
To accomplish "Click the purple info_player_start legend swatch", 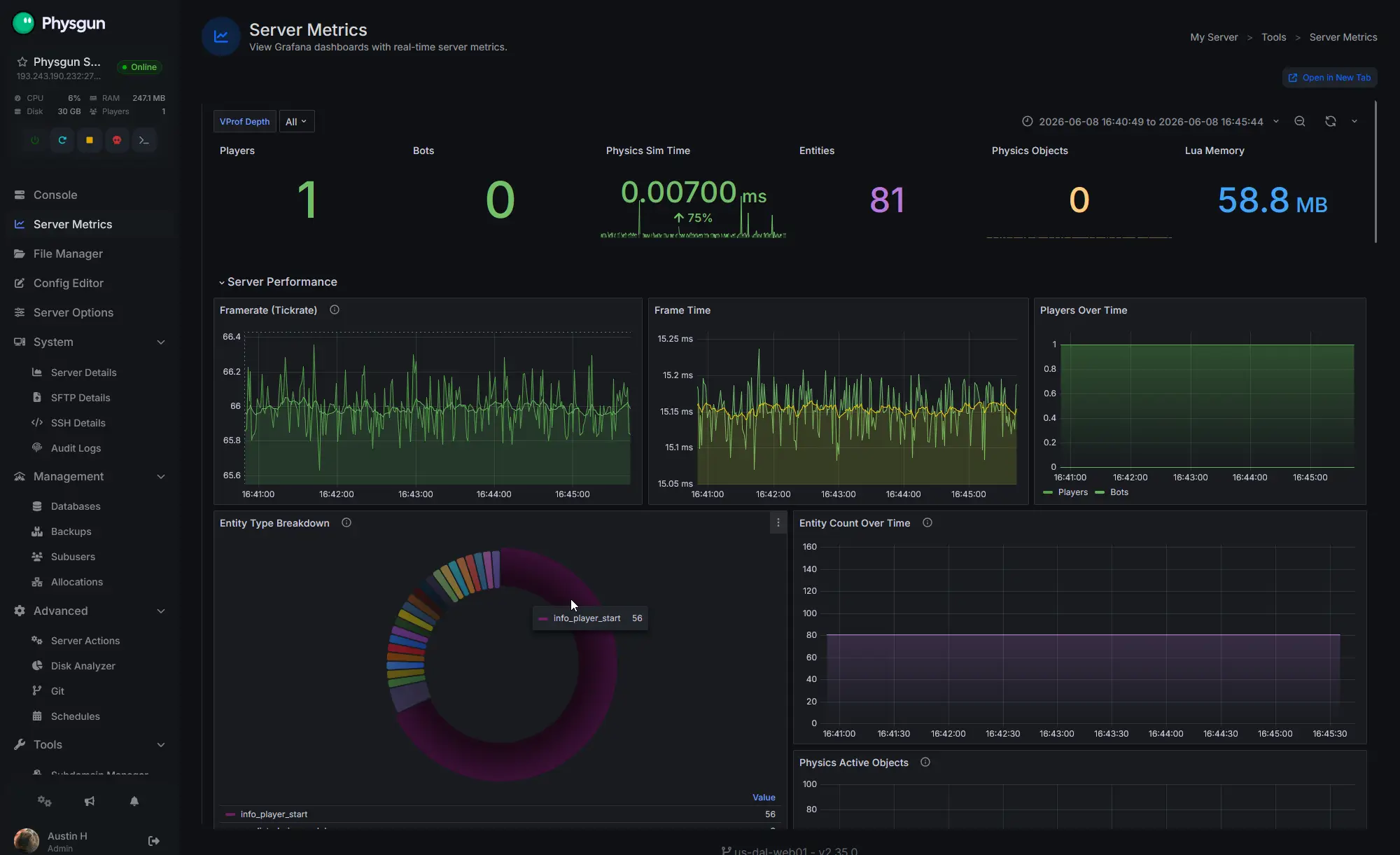I will click(x=230, y=814).
